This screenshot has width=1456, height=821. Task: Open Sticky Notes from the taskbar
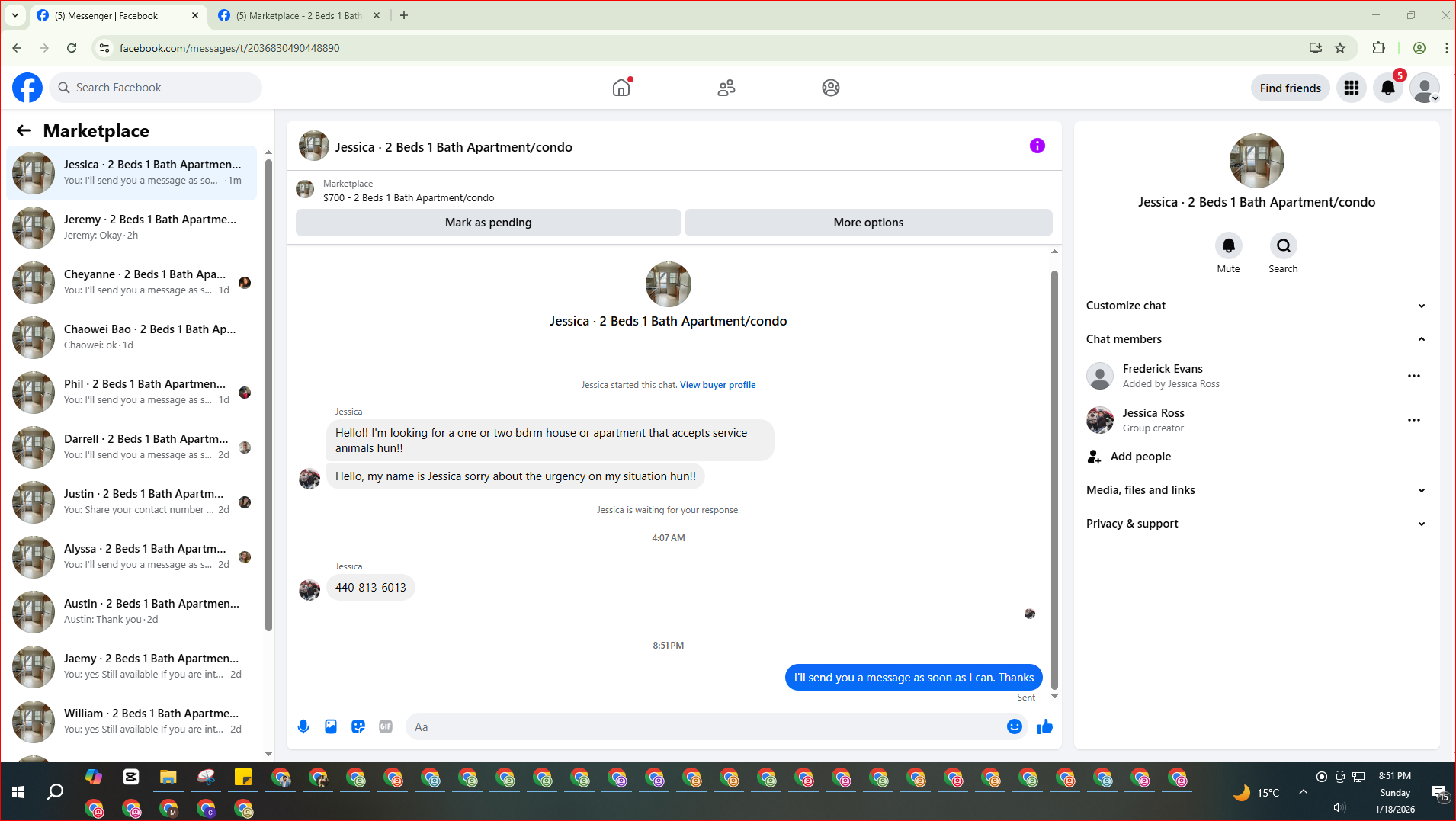pos(243,778)
